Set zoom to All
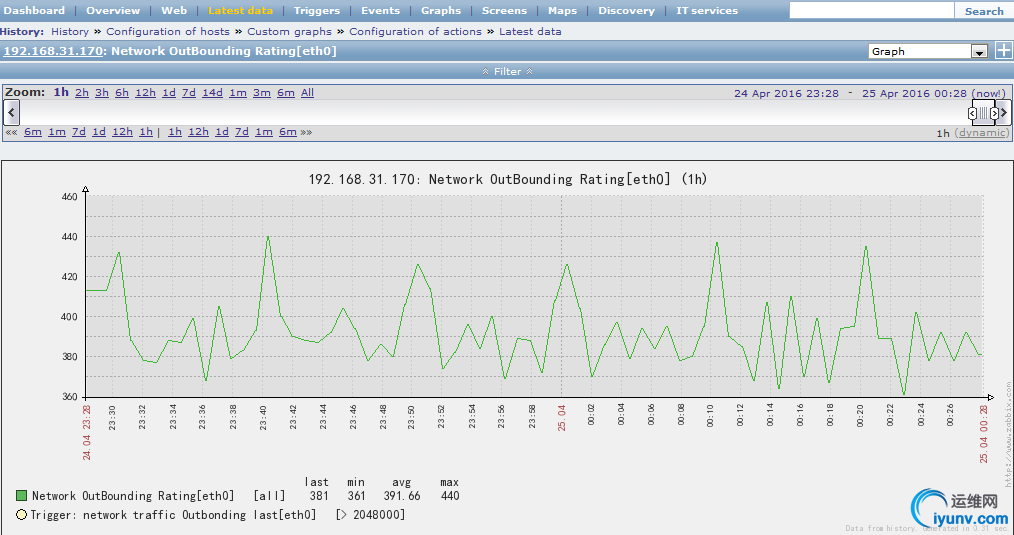 point(307,93)
